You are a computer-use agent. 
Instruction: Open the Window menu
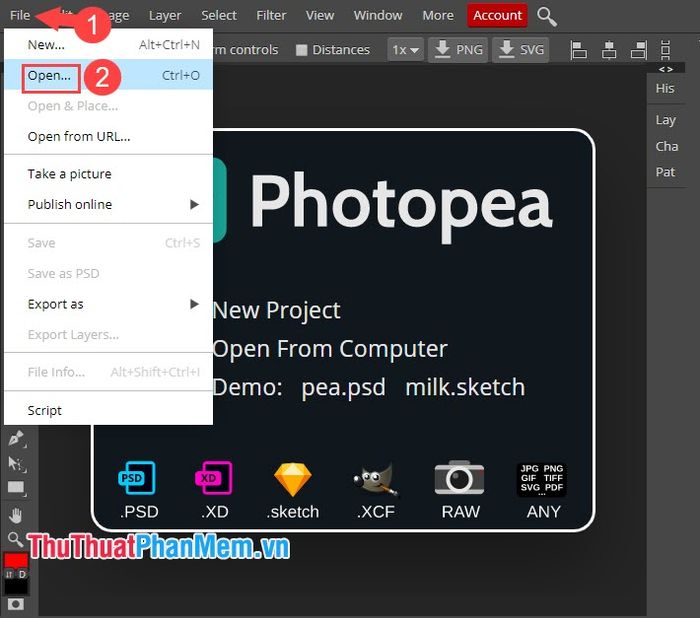coord(378,16)
